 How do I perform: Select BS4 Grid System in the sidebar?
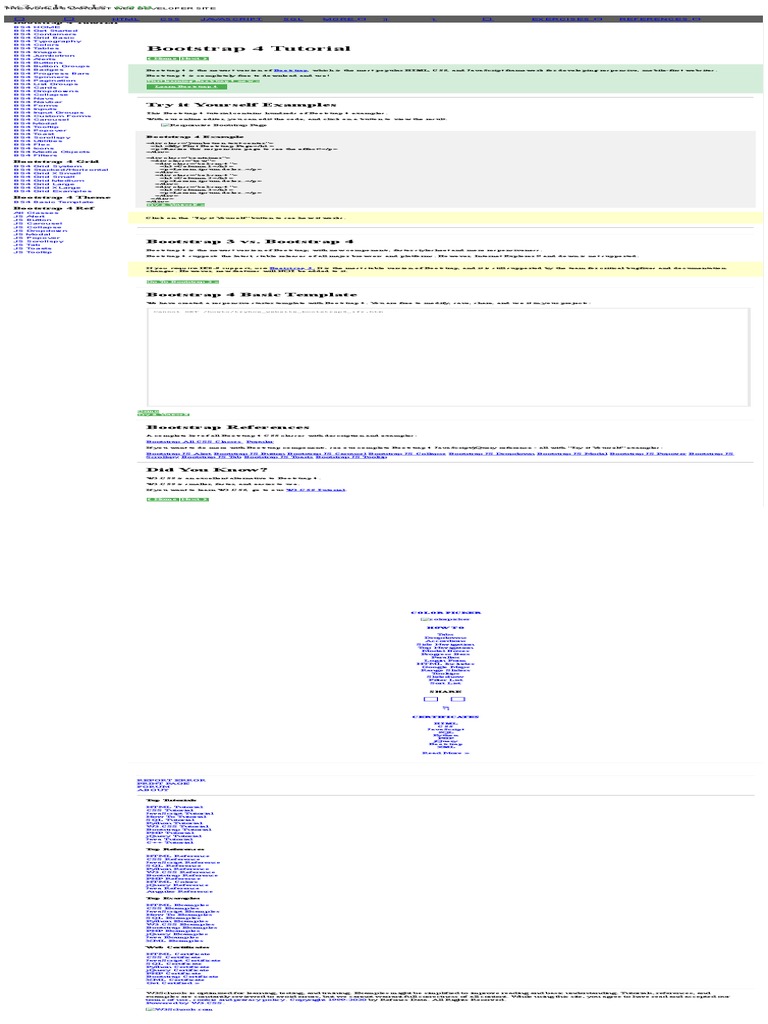(48, 167)
